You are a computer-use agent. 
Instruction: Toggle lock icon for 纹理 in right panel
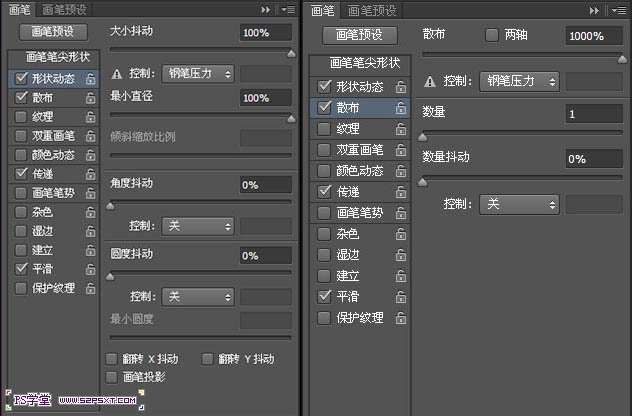pos(401,129)
